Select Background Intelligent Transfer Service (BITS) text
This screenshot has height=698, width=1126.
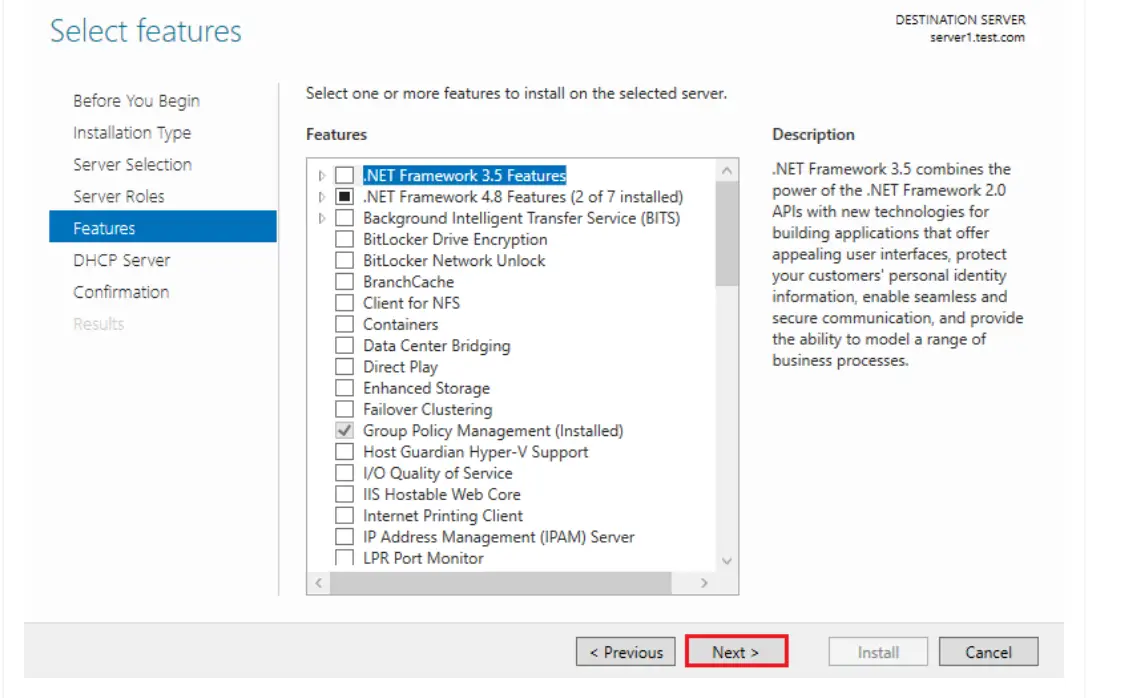(x=521, y=218)
